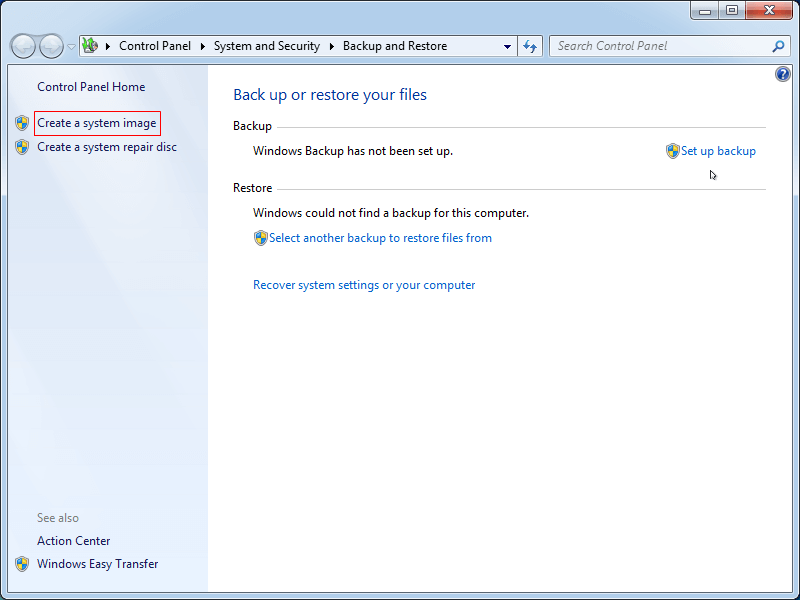Open Create a system image link

[x=96, y=123]
